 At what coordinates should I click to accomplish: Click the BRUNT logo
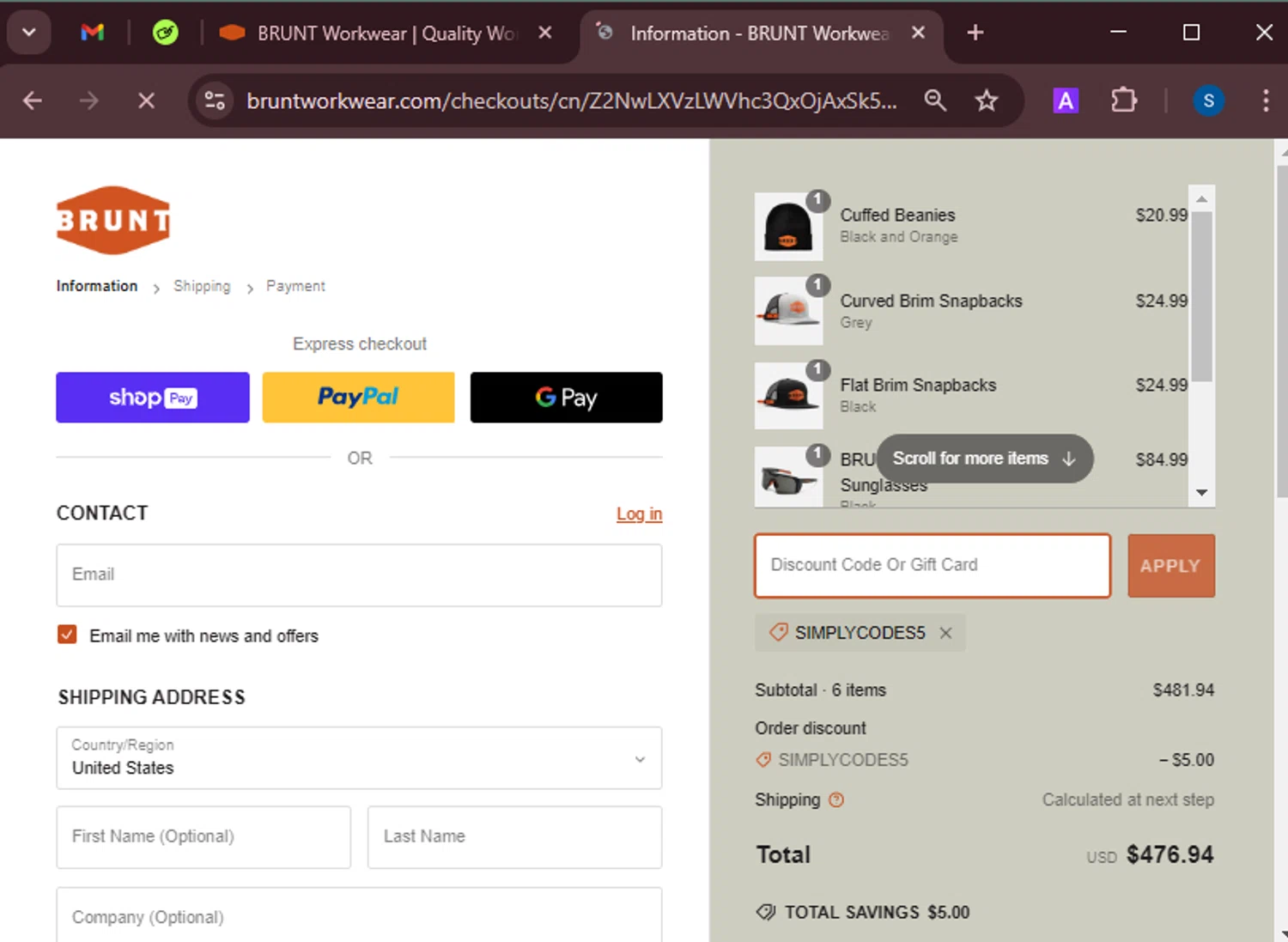113,221
